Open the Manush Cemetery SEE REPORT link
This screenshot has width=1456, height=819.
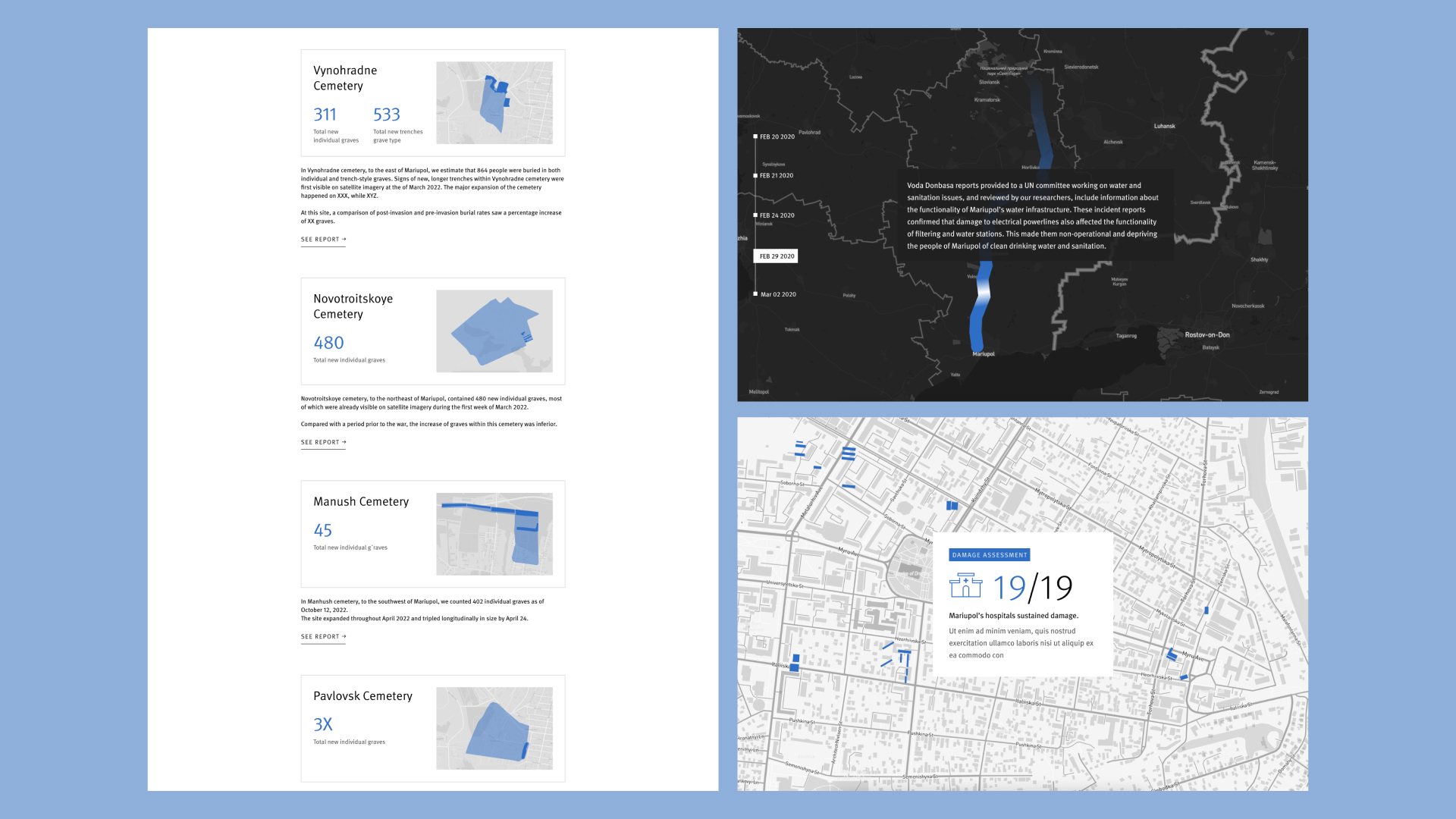coord(323,637)
